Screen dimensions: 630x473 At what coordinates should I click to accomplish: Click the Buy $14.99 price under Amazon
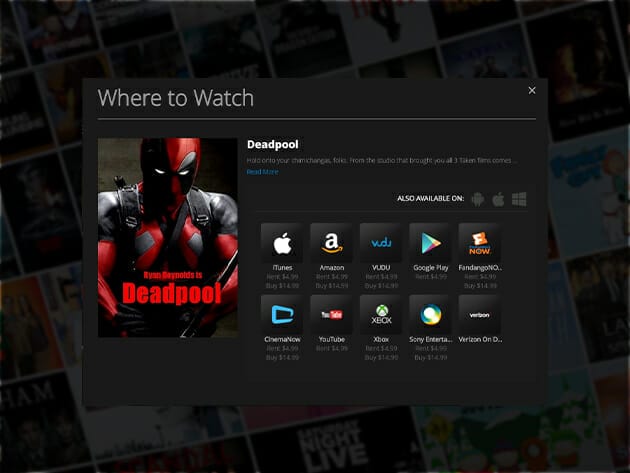pos(331,286)
